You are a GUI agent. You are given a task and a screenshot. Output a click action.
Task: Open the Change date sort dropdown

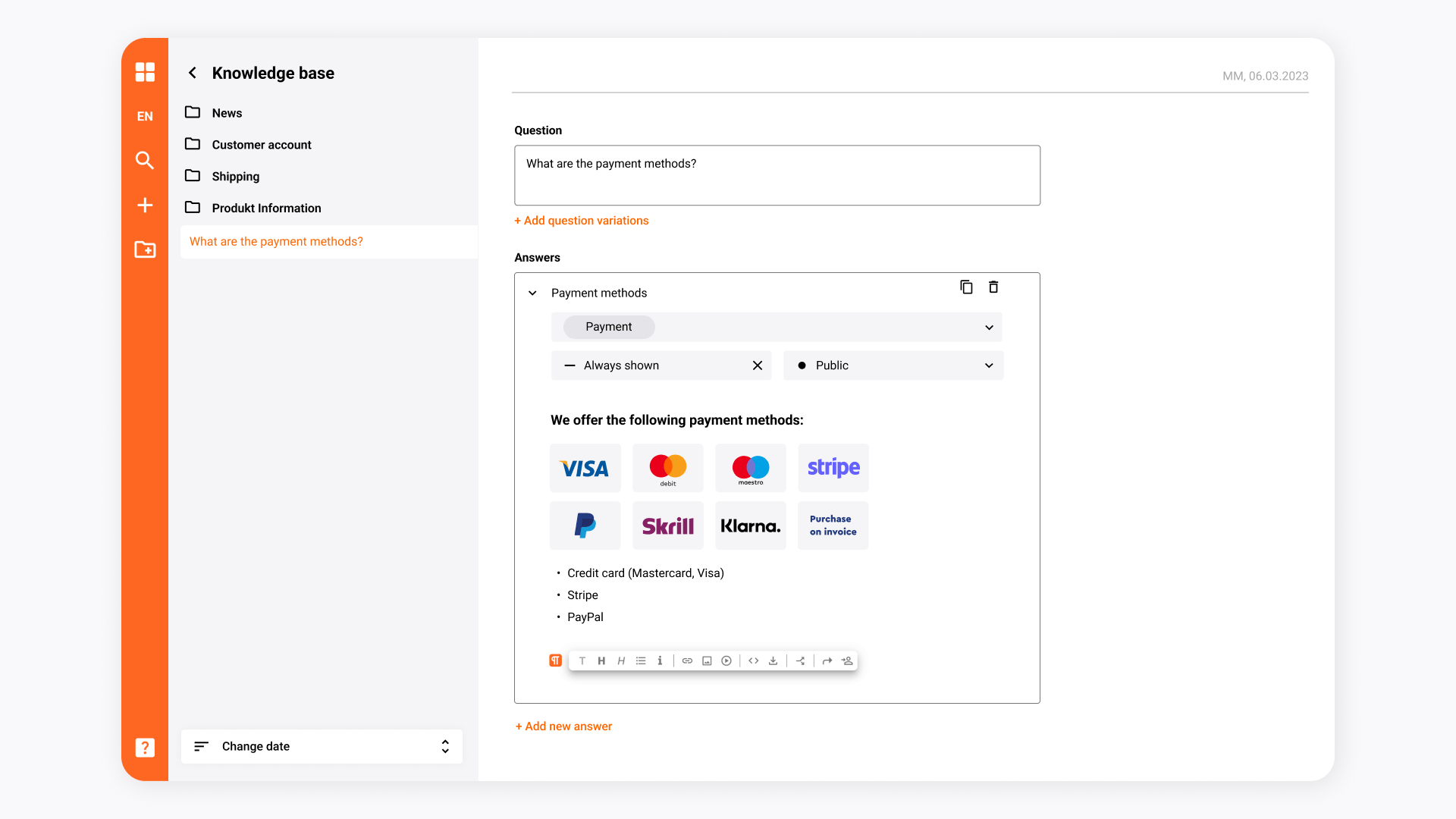[x=322, y=746]
